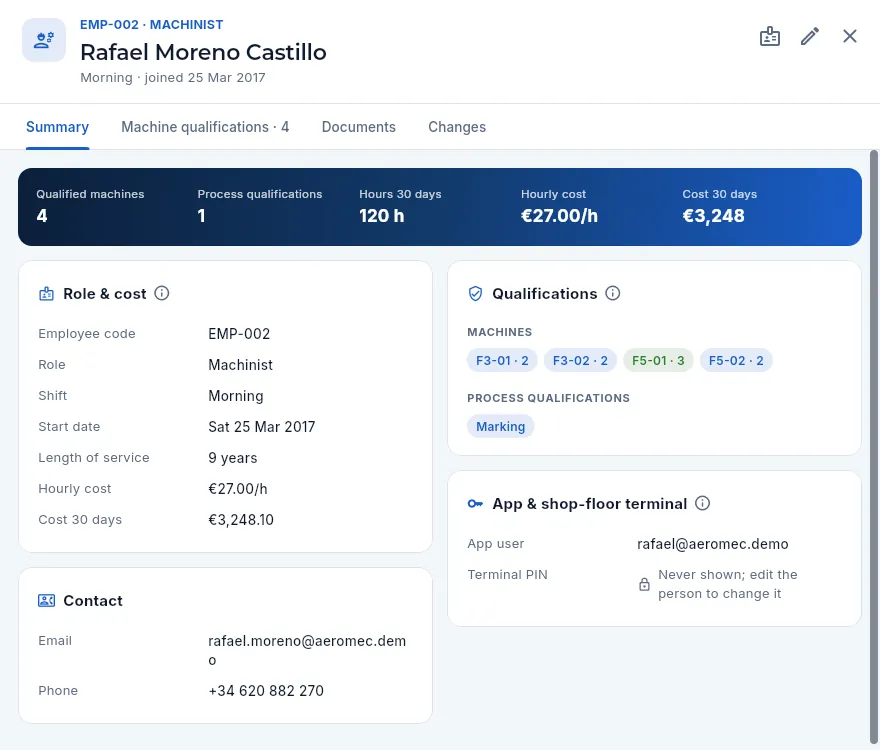This screenshot has height=750, width=880.
Task: Click the key icon beside App & shop-floor terminal
Action: click(x=475, y=504)
